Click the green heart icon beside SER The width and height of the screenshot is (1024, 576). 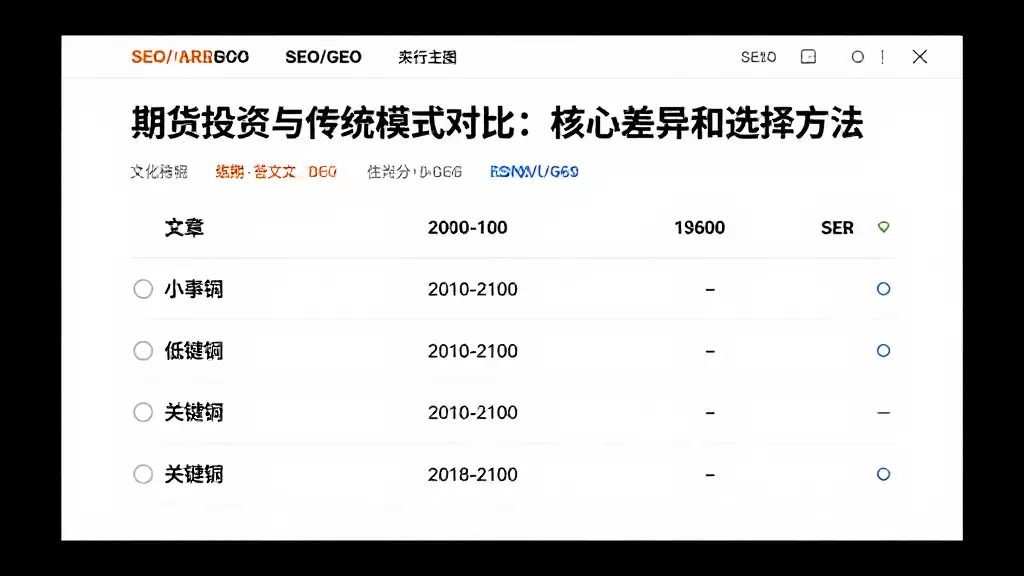click(x=884, y=227)
